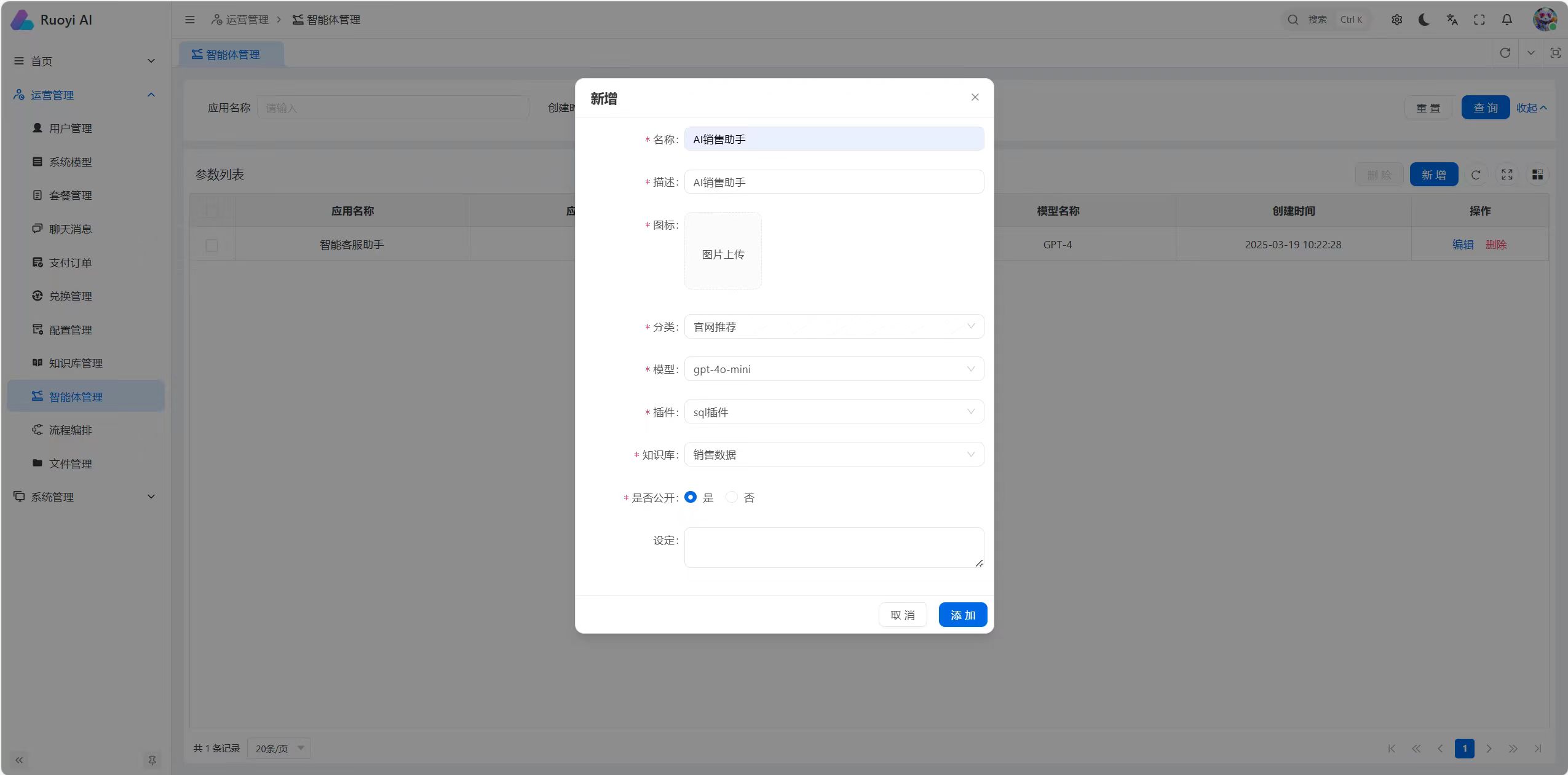The image size is (1568, 775).
Task: Click the 设定 text area field
Action: click(x=833, y=547)
